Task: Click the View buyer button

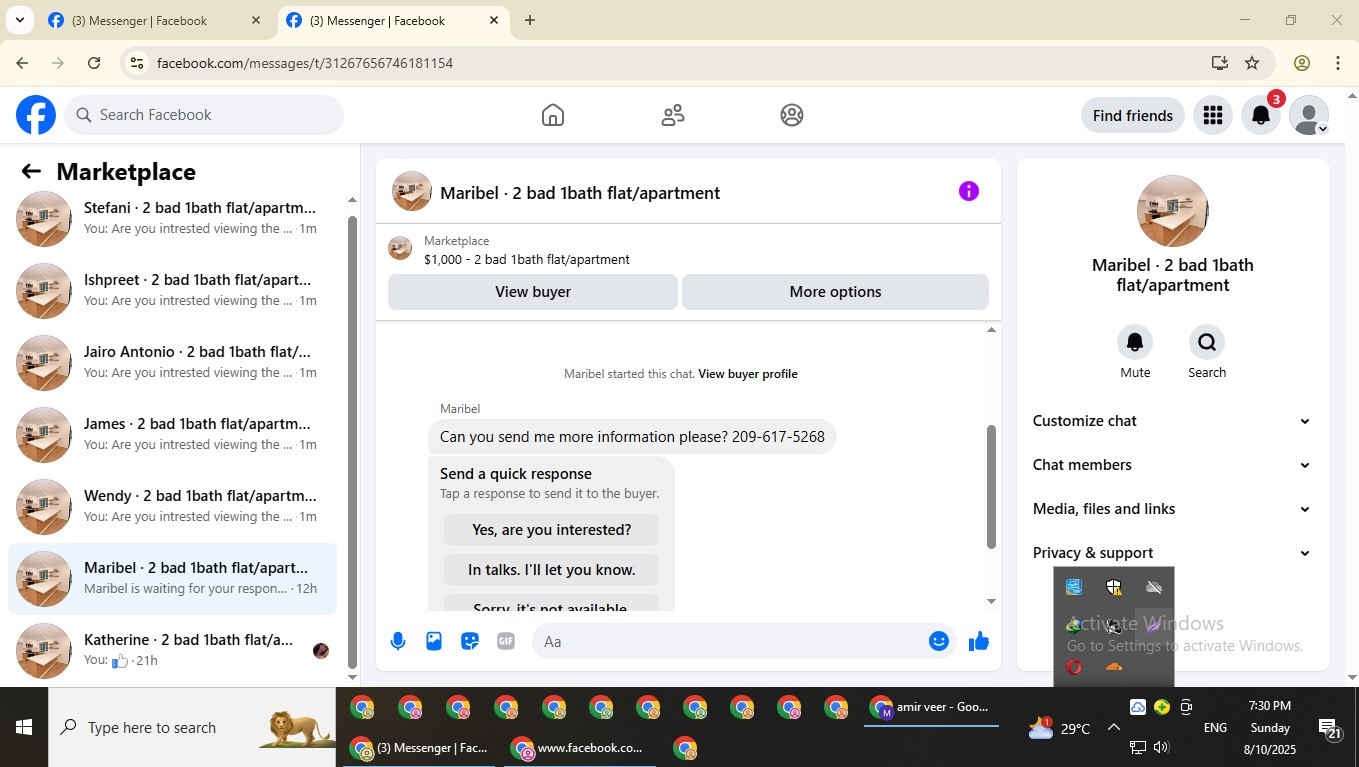Action: point(533,292)
